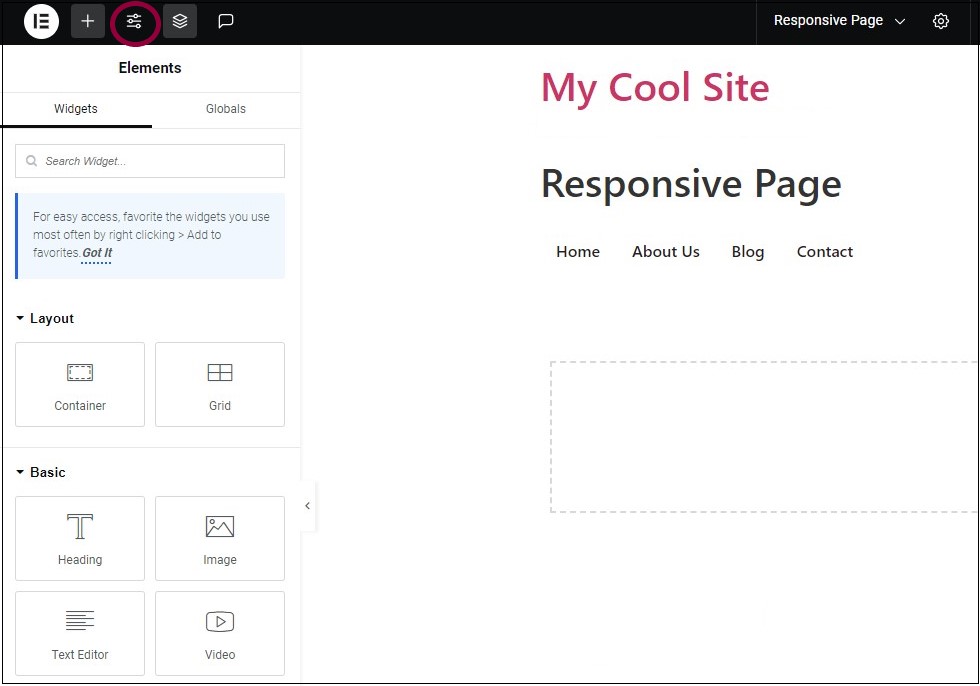The width and height of the screenshot is (980, 686).
Task: Click the plus Add Element button
Action: (x=88, y=21)
